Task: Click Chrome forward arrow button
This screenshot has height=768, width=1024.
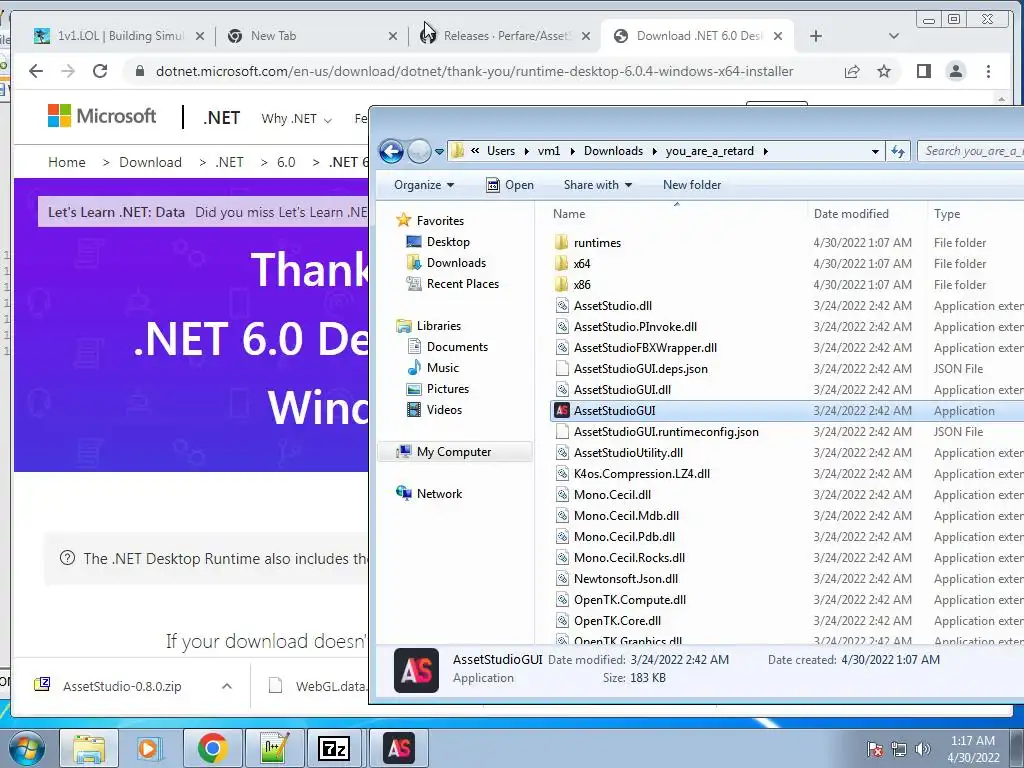Action: pos(68,71)
